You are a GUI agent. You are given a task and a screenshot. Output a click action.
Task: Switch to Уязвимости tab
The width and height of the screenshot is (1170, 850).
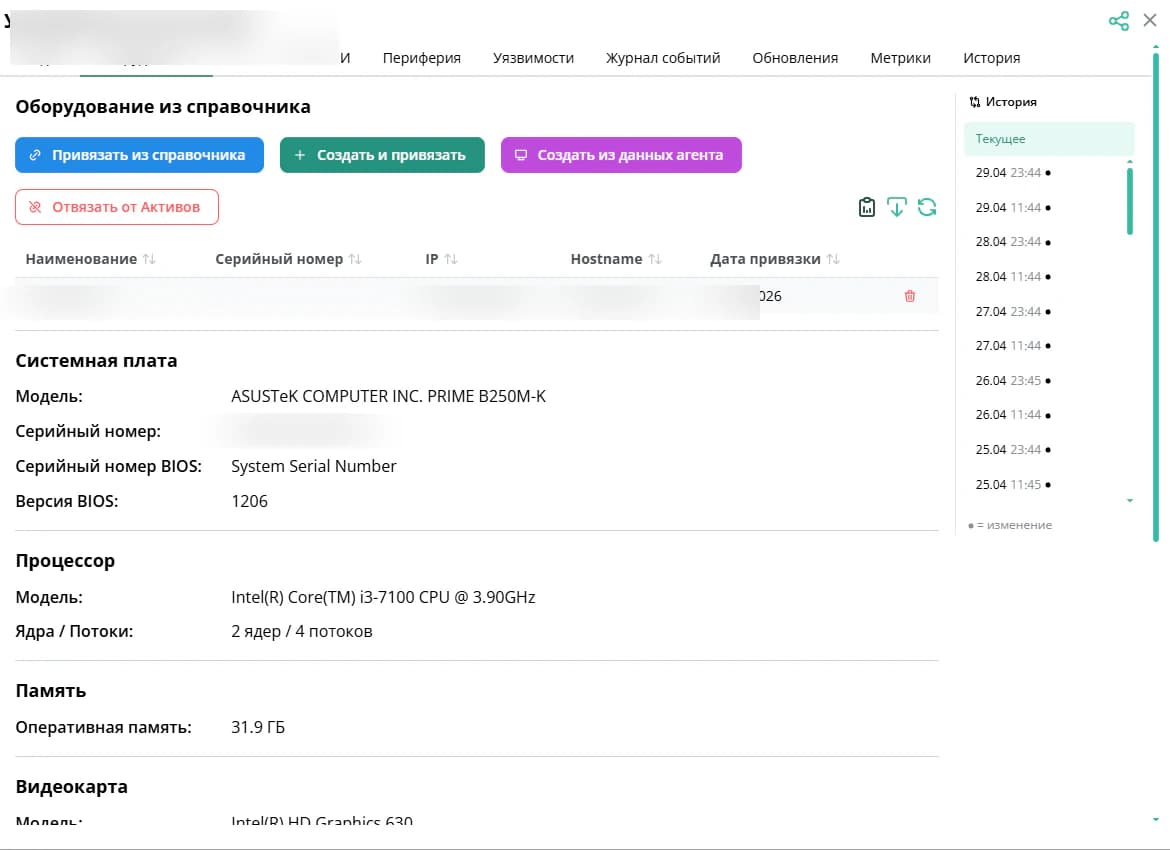pos(534,58)
